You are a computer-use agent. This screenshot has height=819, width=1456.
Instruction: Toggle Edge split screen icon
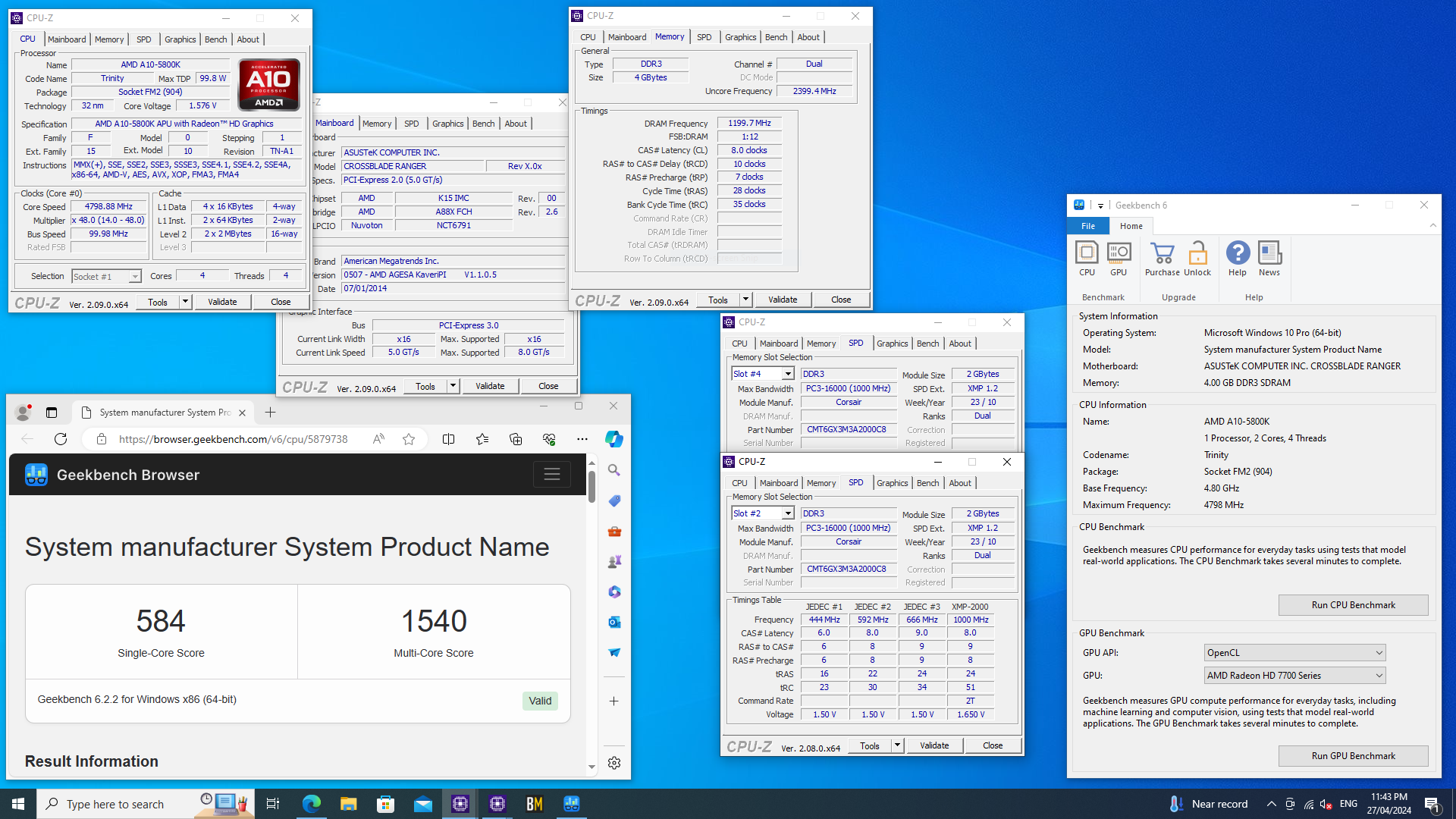[x=448, y=439]
